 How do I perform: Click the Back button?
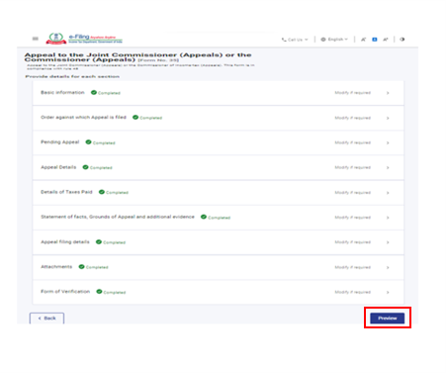tap(47, 318)
